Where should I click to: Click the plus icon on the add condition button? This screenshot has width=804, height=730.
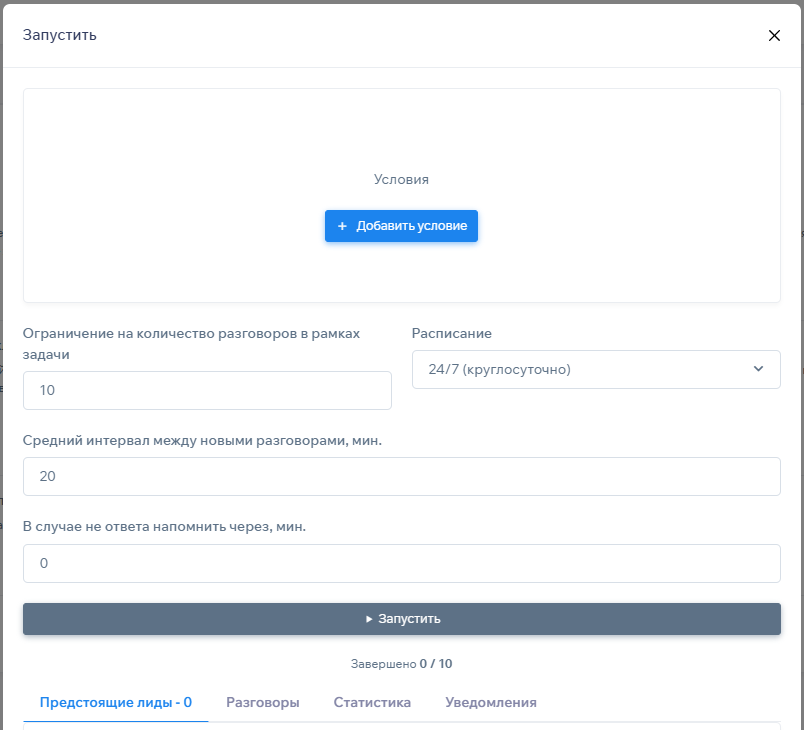pyautogui.click(x=342, y=226)
